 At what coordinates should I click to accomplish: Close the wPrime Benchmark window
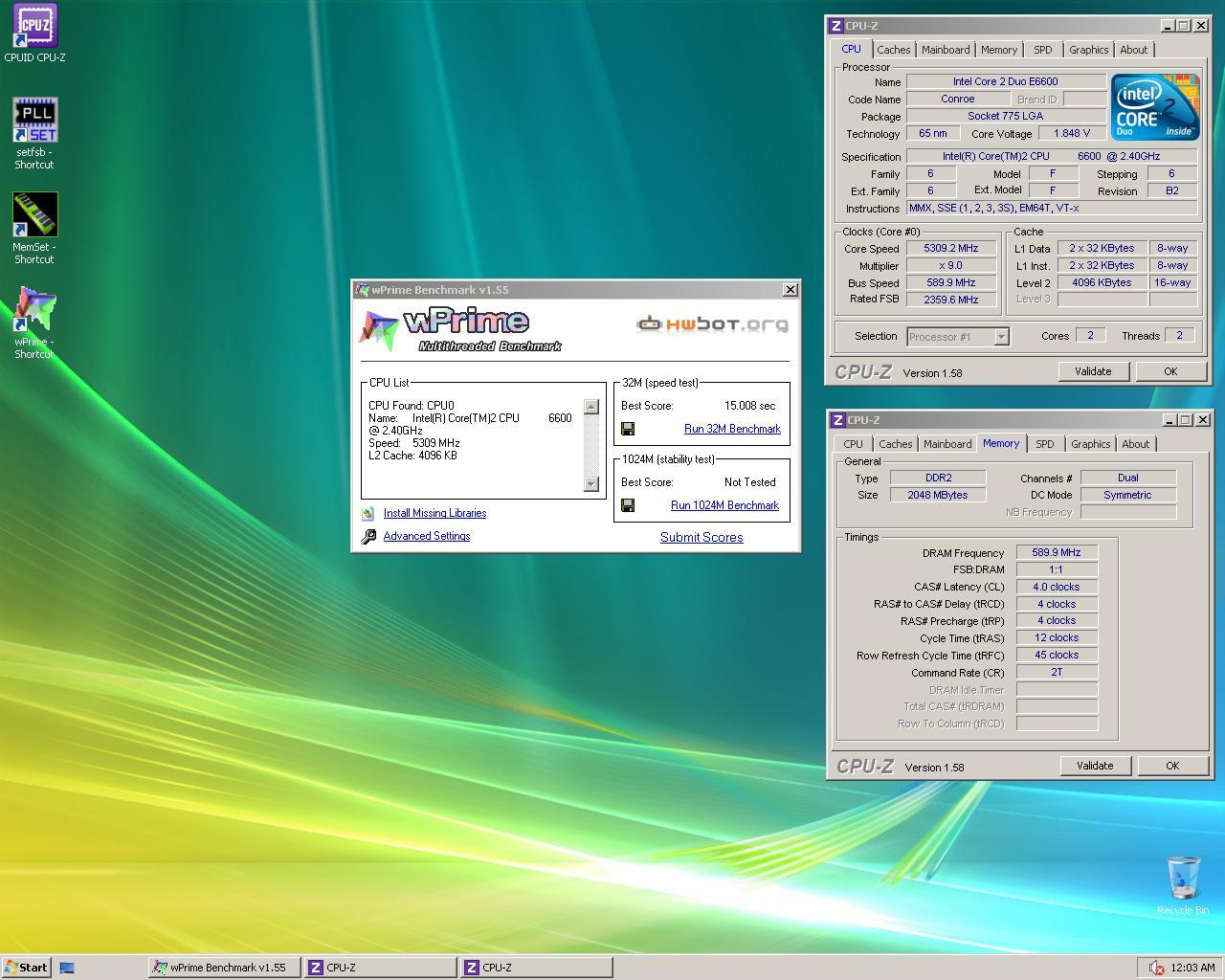(791, 289)
